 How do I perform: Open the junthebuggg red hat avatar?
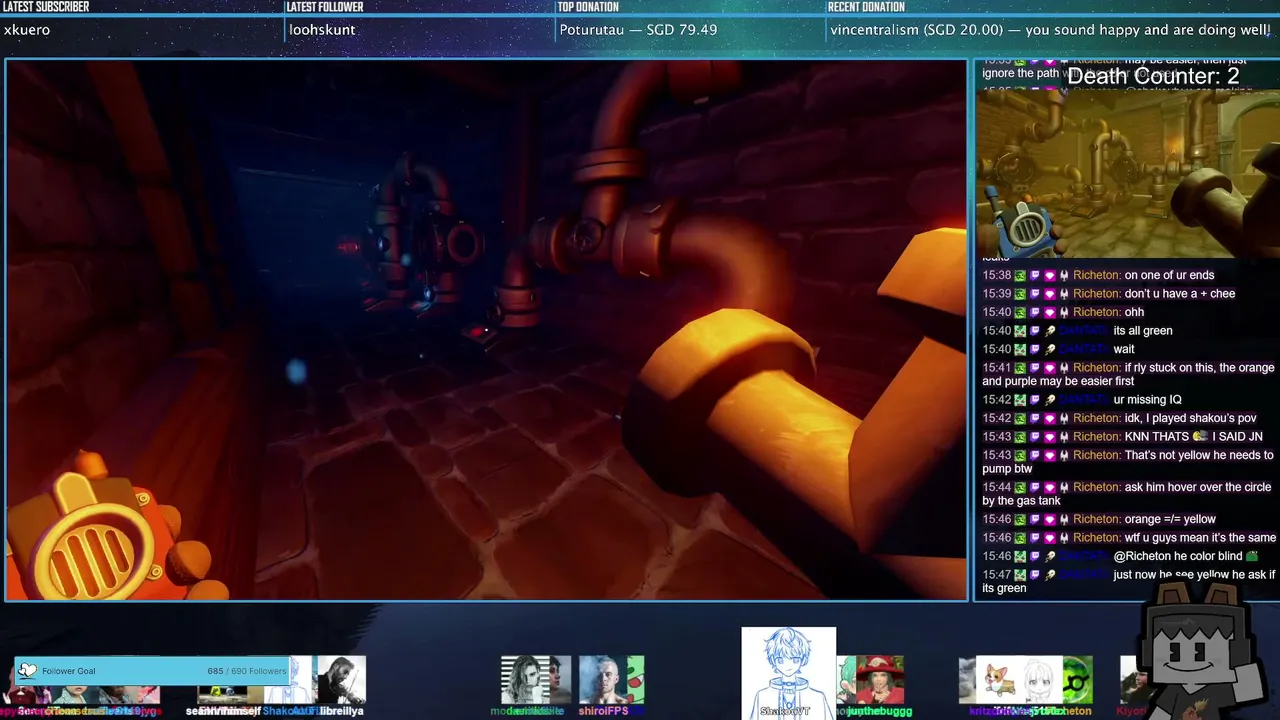[x=878, y=680]
